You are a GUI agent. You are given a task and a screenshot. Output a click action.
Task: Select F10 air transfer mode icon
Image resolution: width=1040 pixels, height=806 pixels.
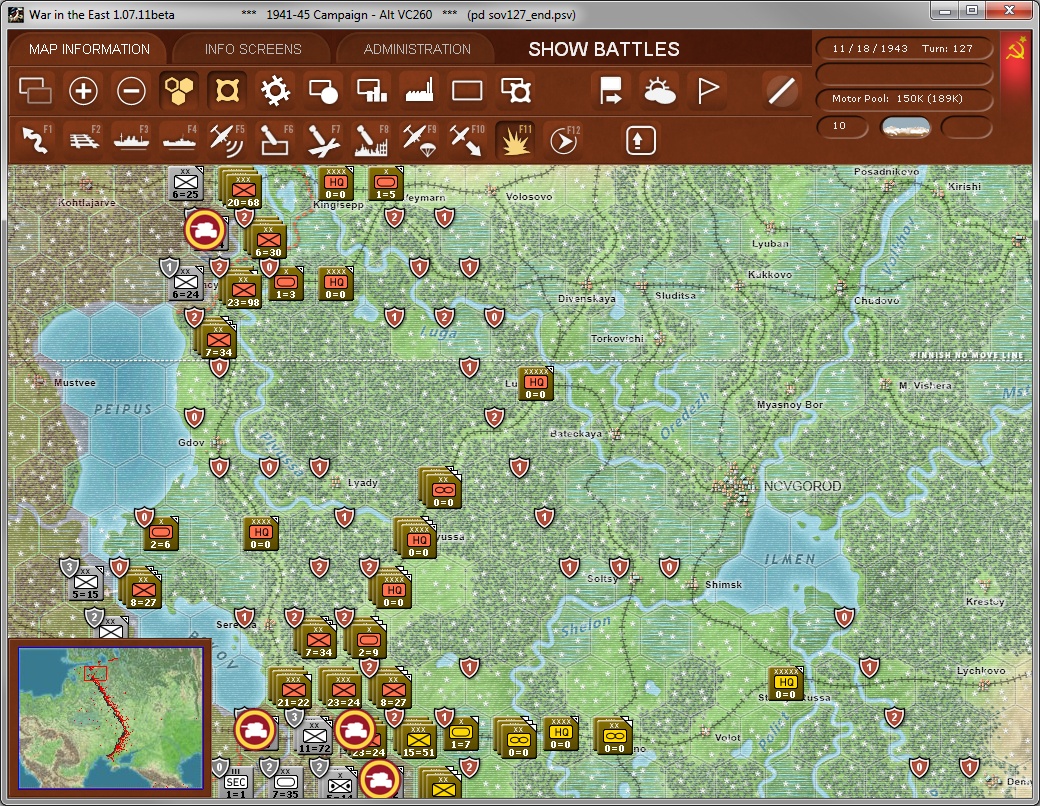coord(467,140)
